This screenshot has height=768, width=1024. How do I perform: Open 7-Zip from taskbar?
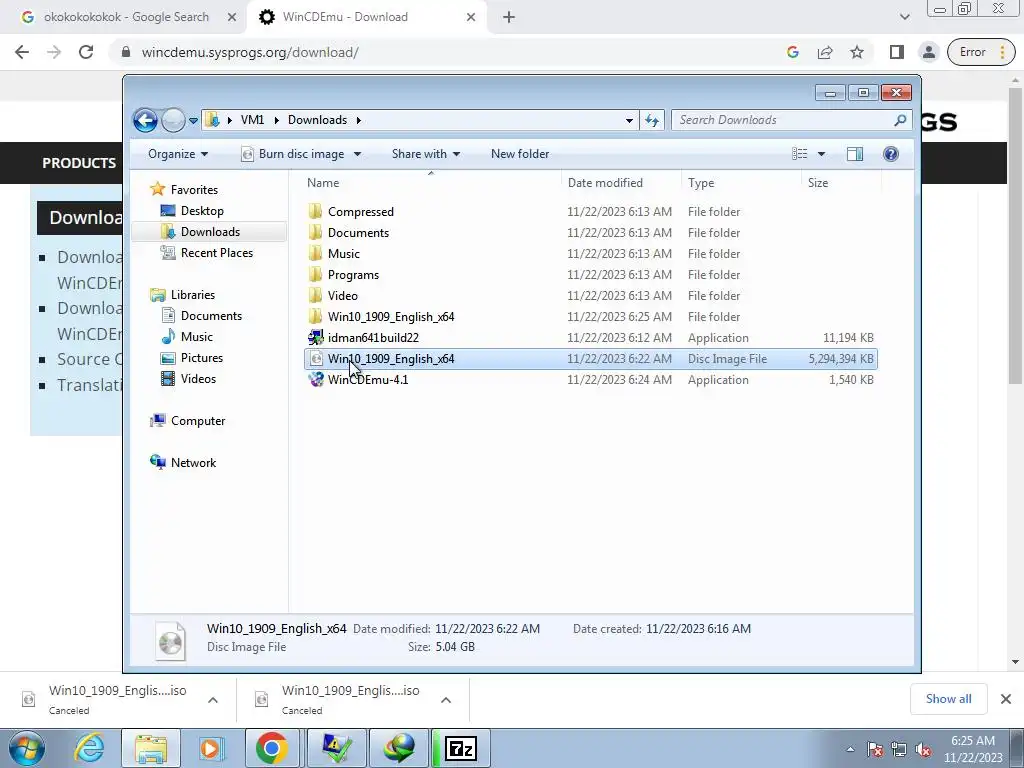(x=461, y=748)
